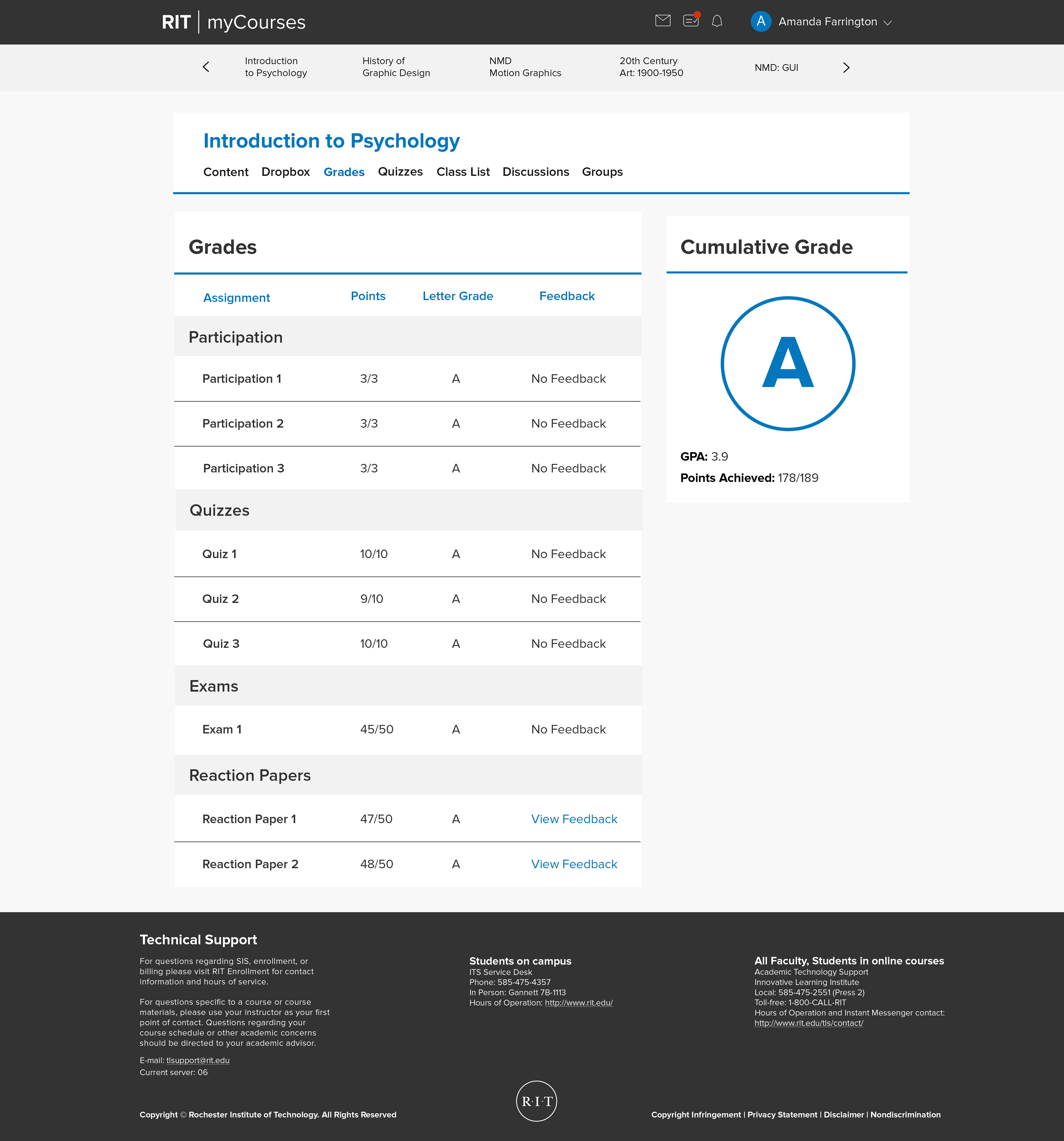Select the Participation 2 row name

(x=243, y=424)
